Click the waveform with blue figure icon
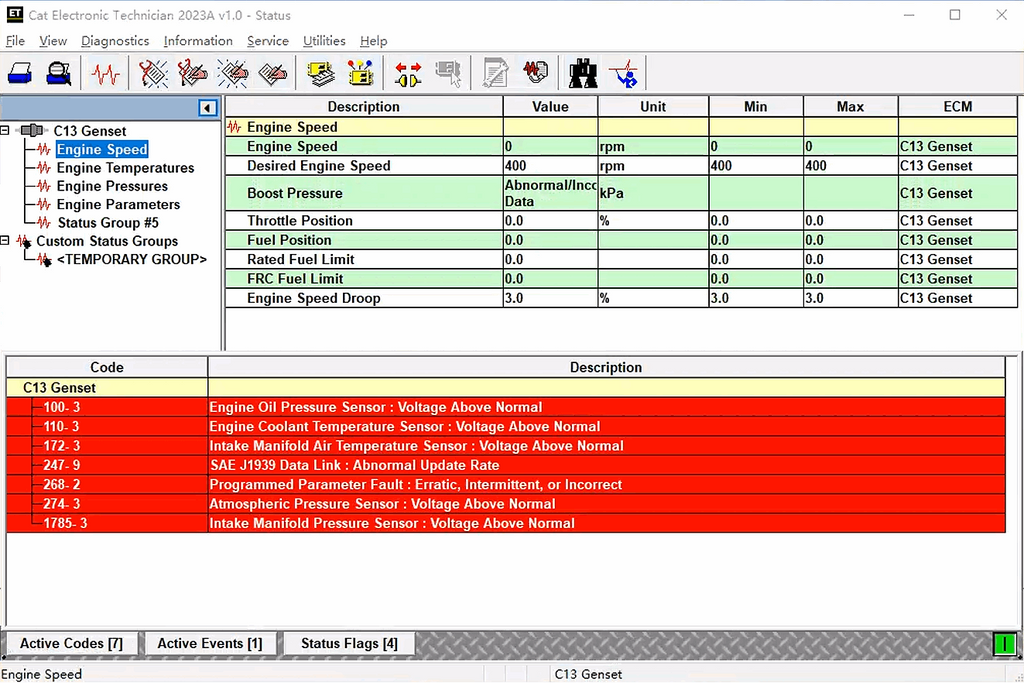The height and width of the screenshot is (683, 1024). (x=624, y=73)
